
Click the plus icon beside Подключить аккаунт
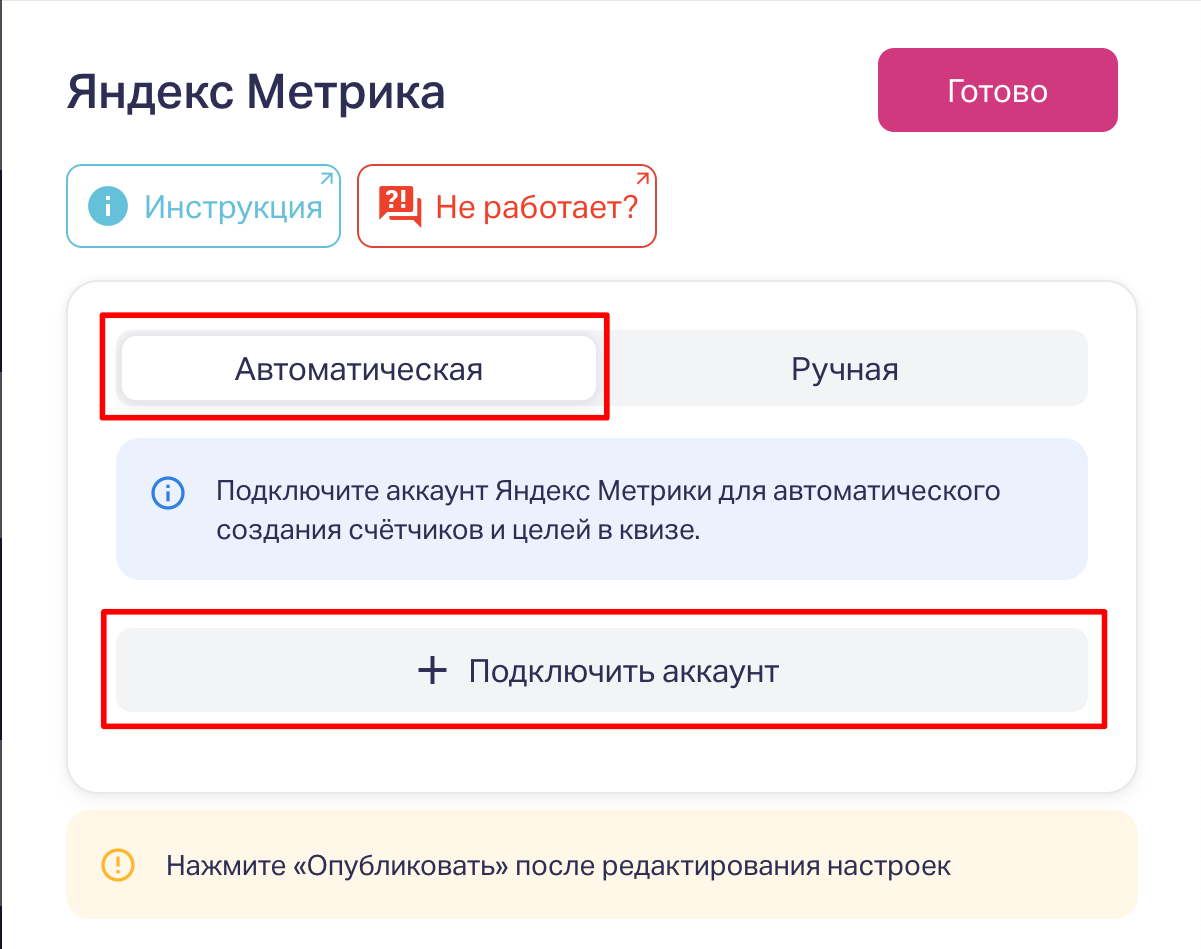pos(432,670)
